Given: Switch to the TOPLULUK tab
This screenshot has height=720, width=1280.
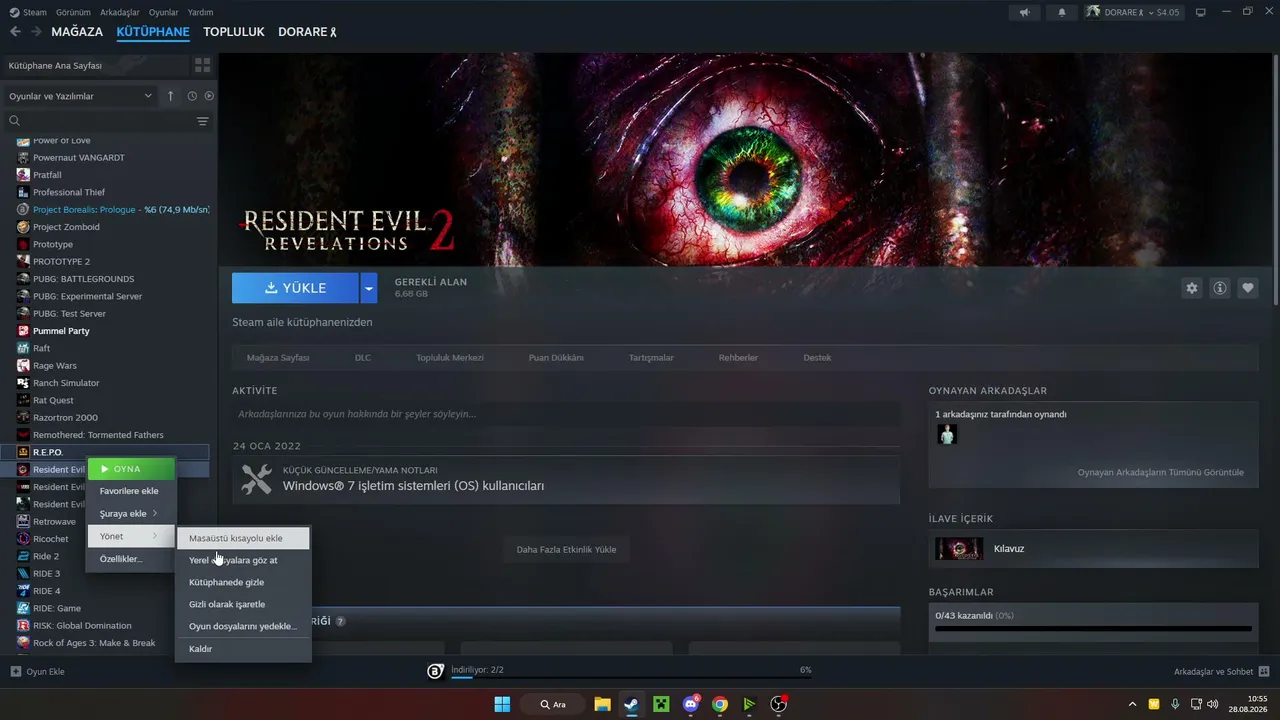Looking at the screenshot, I should 234,32.
